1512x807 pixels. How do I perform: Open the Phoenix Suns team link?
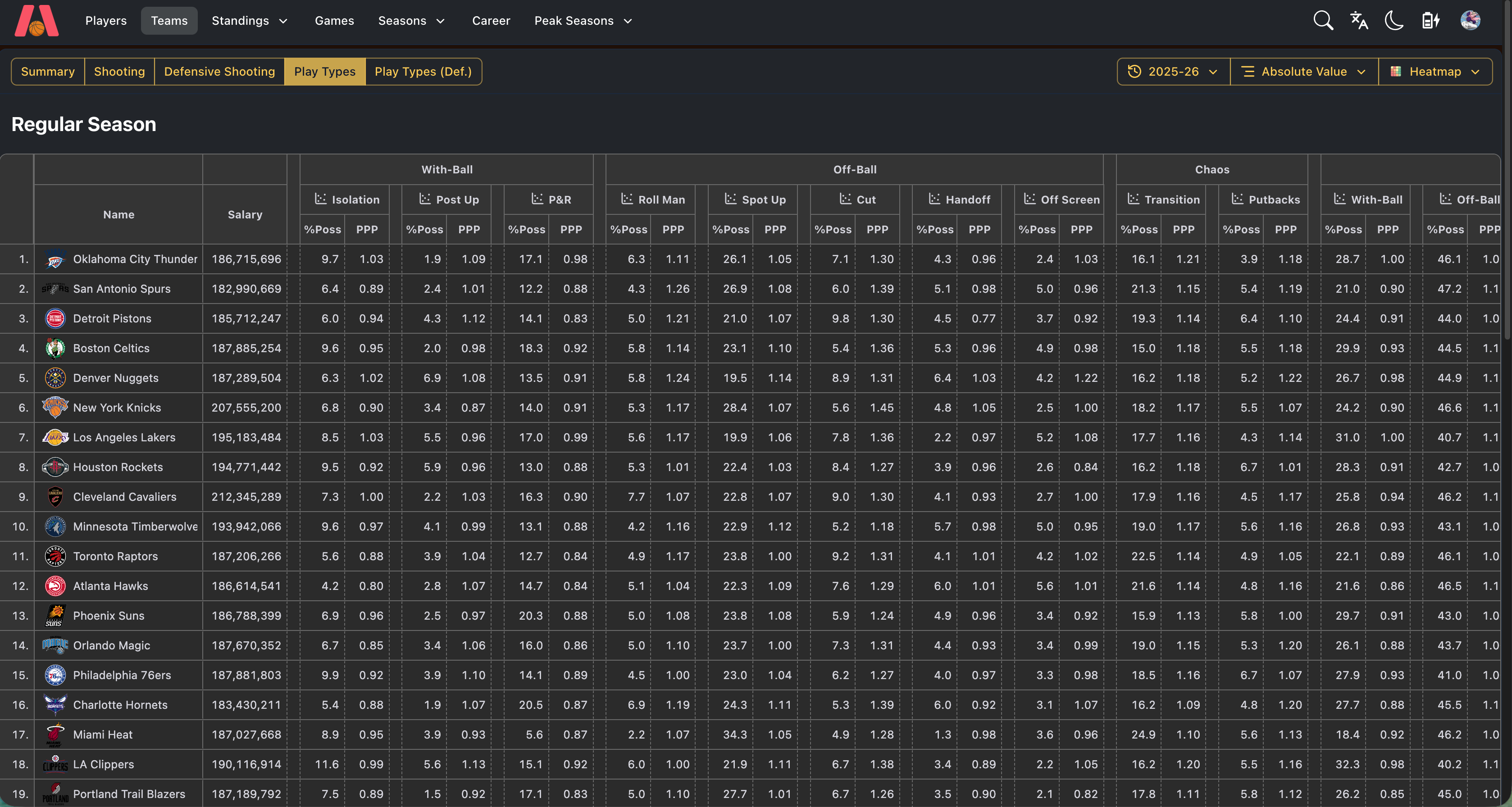click(x=109, y=616)
